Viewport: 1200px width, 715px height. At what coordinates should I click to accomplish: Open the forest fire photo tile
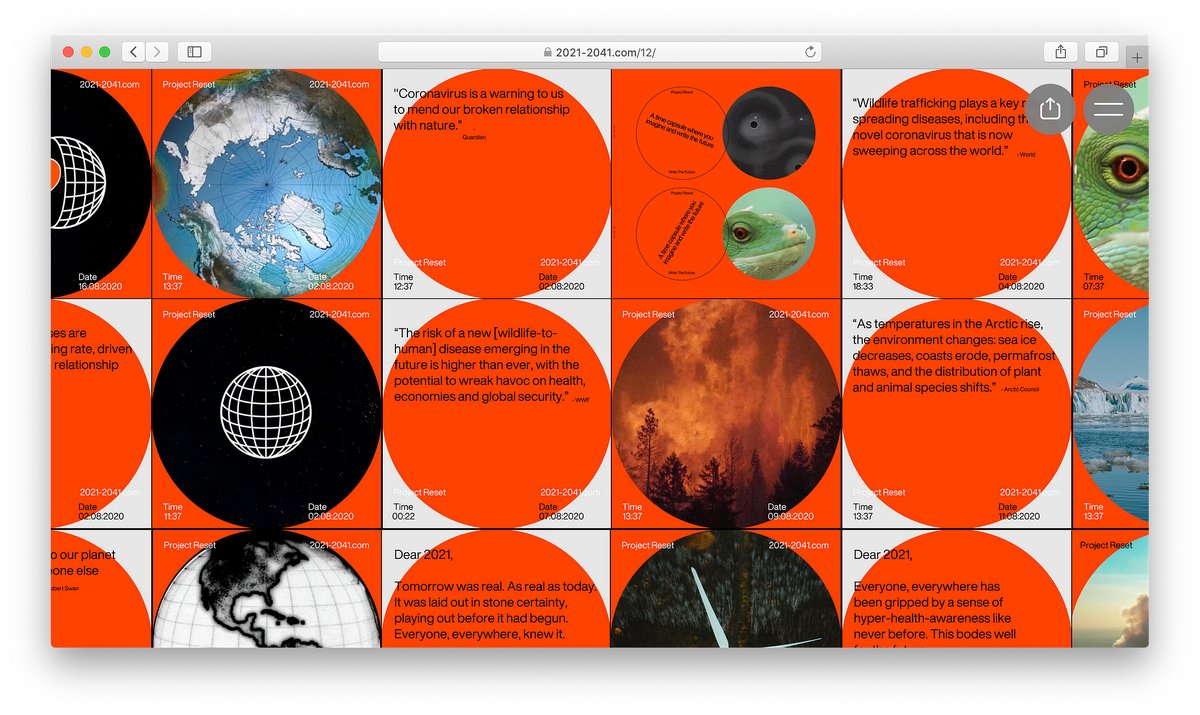726,413
